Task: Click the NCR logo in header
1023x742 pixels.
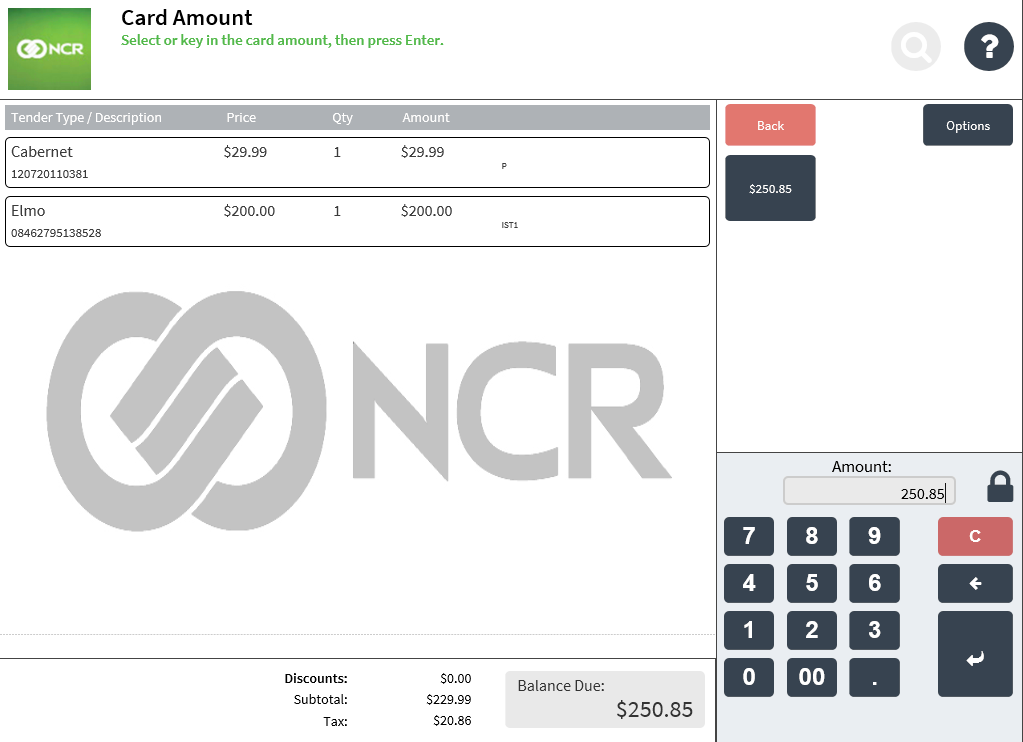Action: (50, 49)
